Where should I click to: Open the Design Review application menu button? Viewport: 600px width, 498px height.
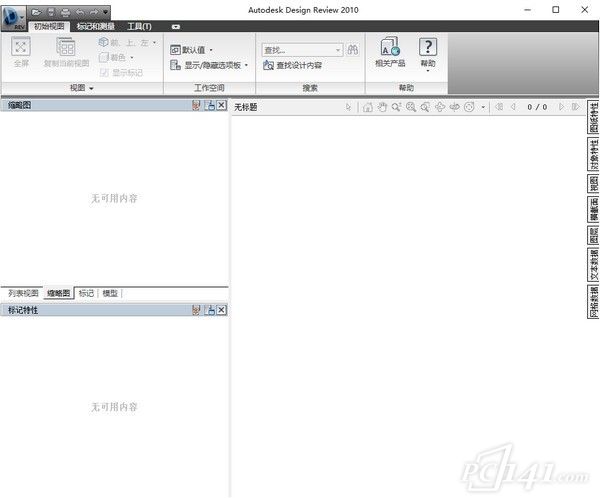[13, 17]
